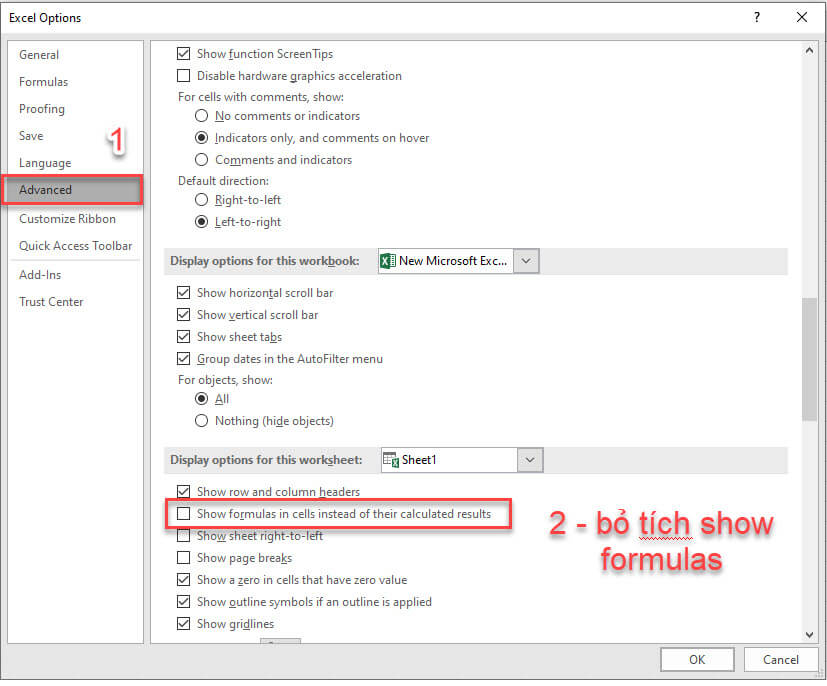Screen dimensions: 827x686
Task: Select No comments or indicators
Action: [201, 115]
